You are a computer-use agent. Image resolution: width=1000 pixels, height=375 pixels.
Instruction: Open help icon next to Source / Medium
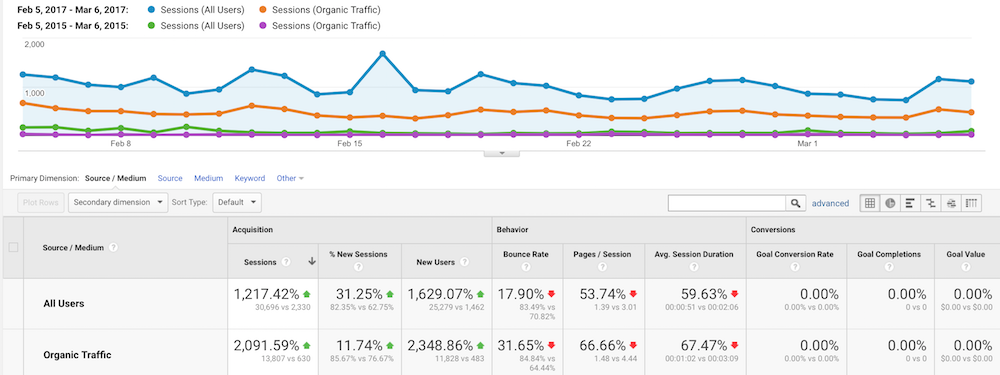tap(113, 247)
